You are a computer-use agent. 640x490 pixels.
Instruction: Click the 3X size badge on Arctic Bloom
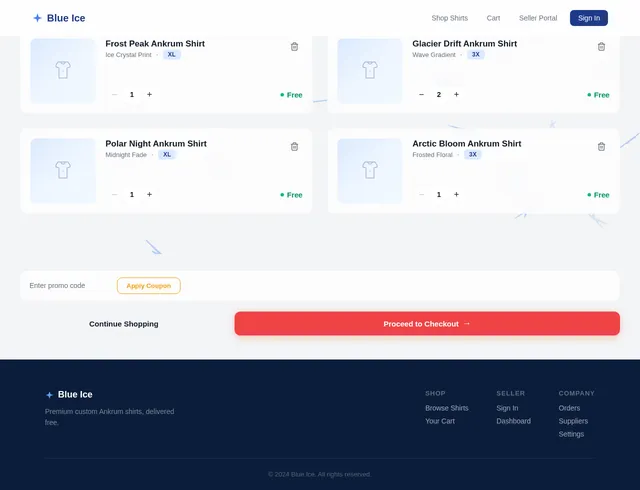coord(473,155)
